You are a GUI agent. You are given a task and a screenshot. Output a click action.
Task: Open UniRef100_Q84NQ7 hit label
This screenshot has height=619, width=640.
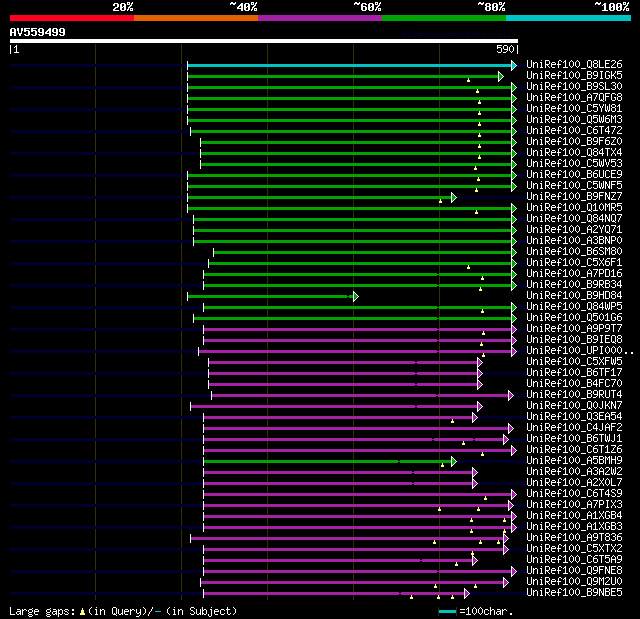tap(574, 219)
